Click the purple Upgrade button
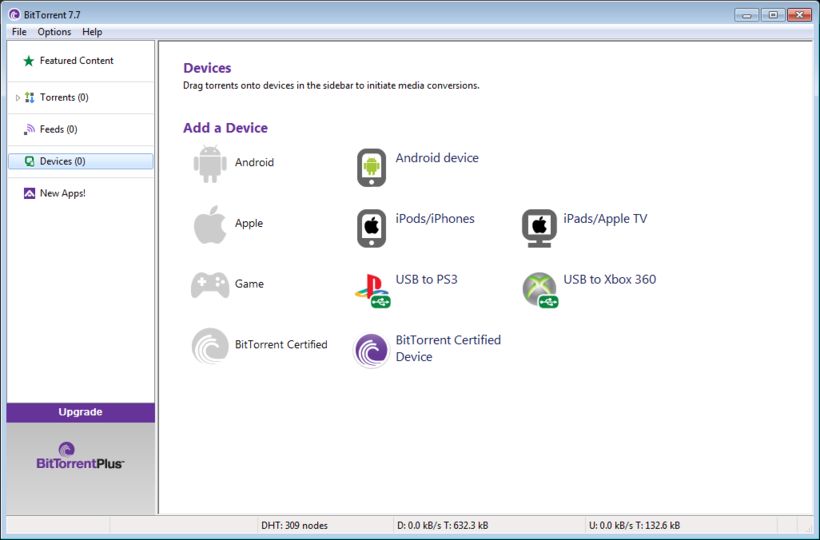The height and width of the screenshot is (540, 820). (81, 412)
